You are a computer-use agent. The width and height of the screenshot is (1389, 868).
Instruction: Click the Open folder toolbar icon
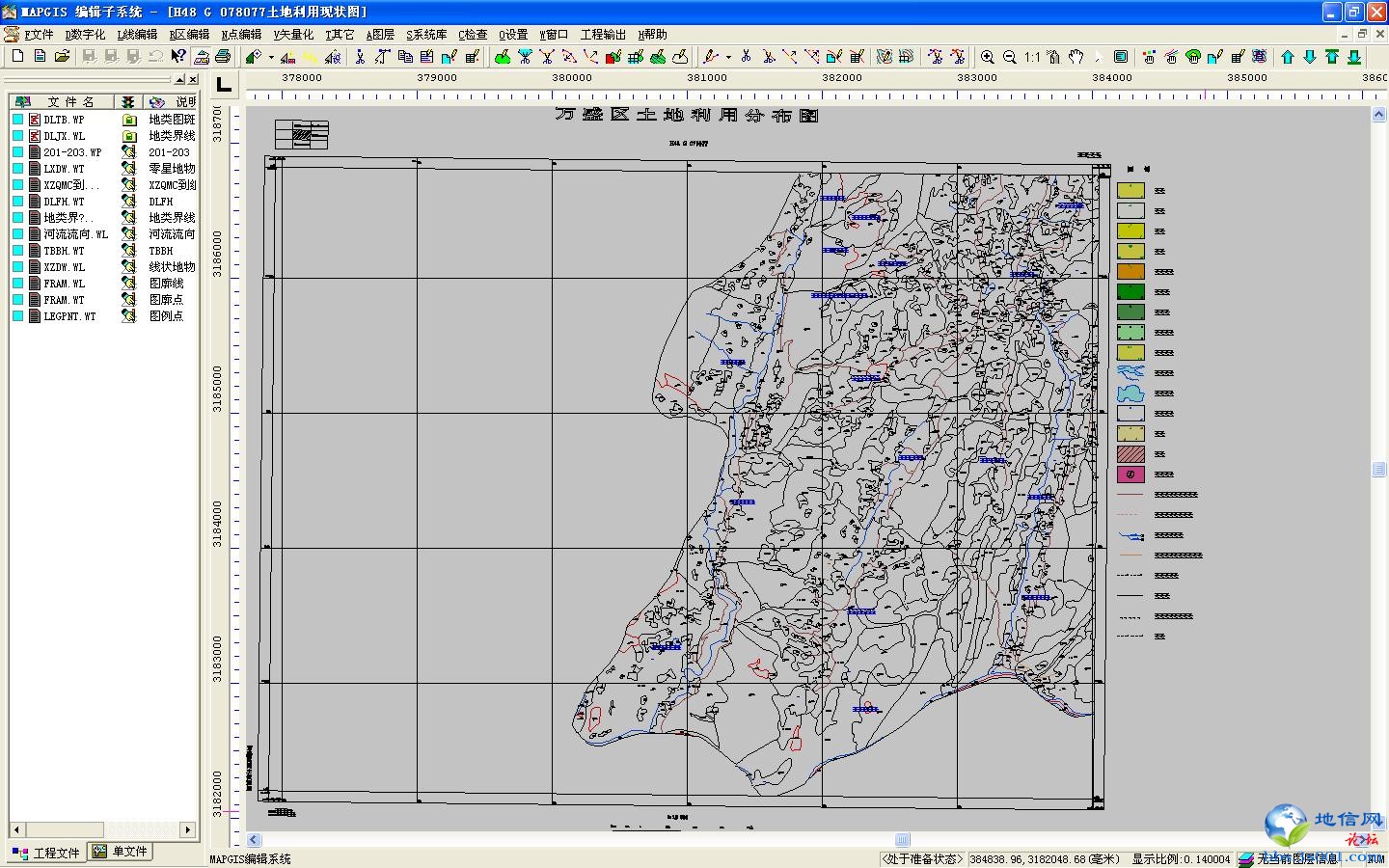62,57
